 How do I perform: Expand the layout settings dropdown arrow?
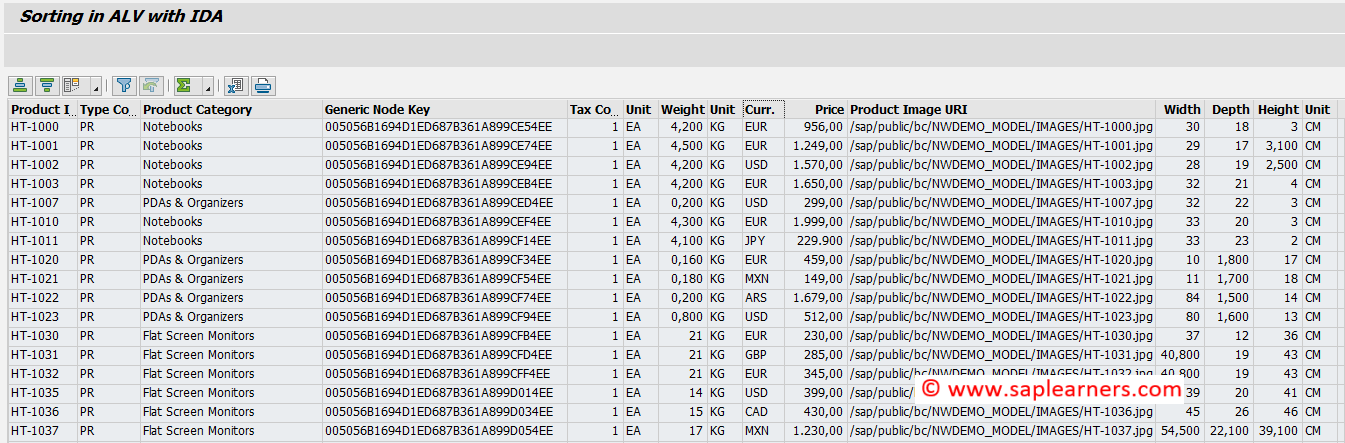point(95,85)
